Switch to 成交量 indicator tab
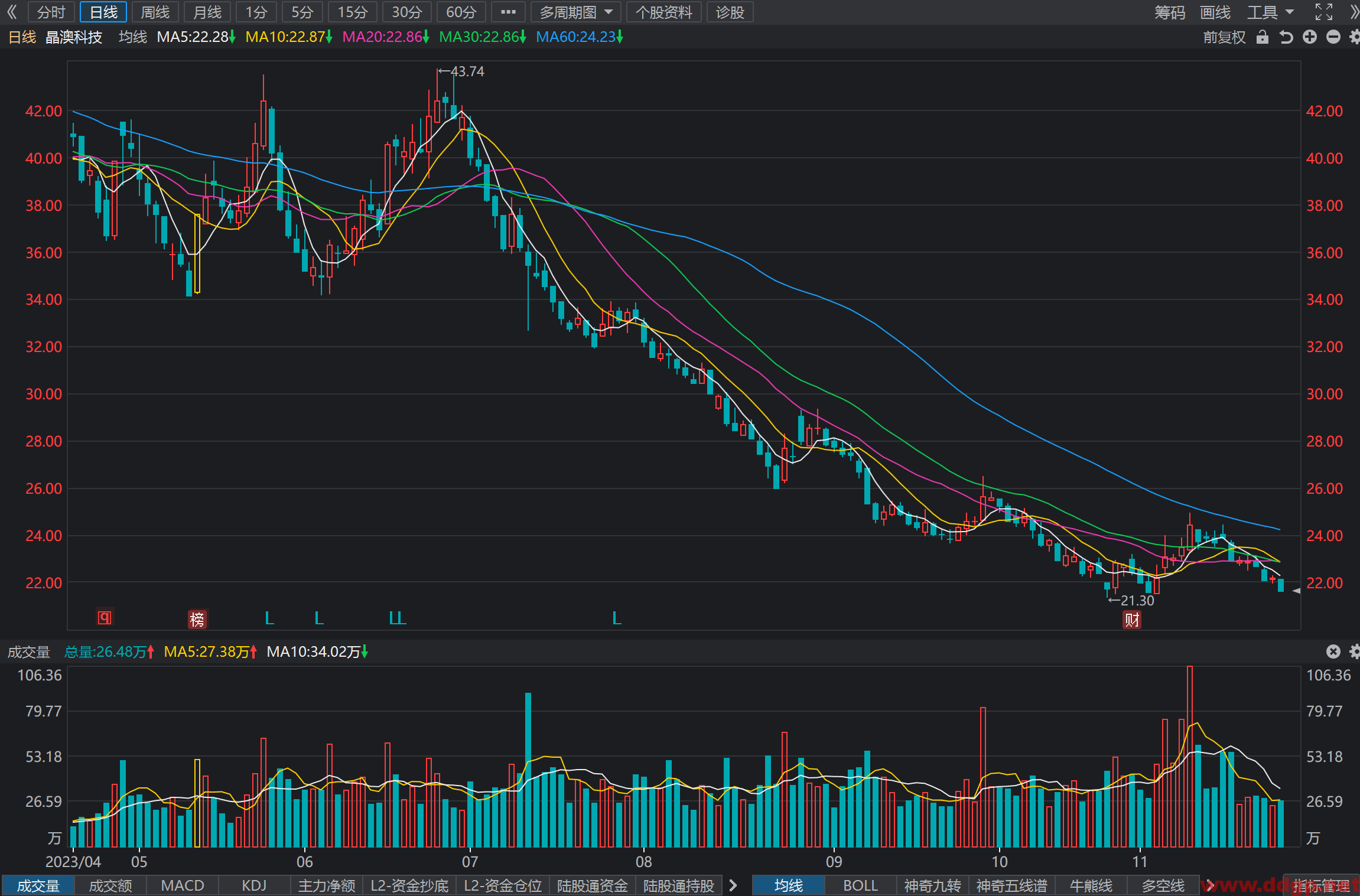The width and height of the screenshot is (1360, 896). (38, 885)
